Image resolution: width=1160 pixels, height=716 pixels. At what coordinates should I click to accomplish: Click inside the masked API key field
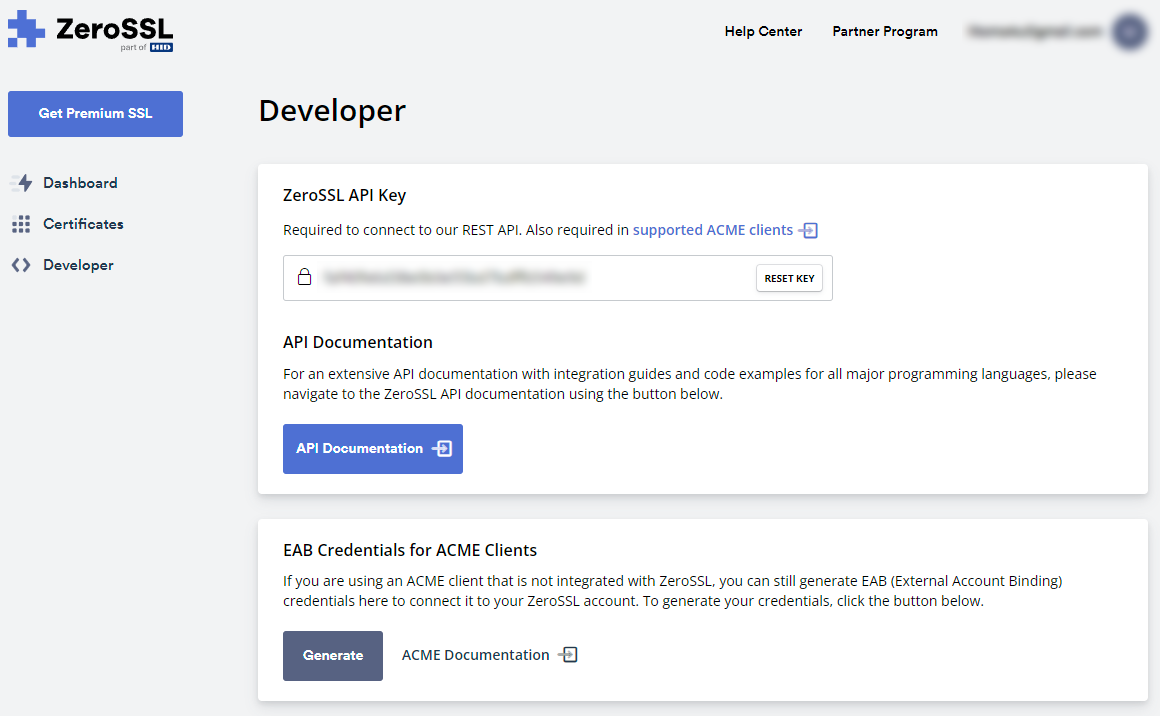pyautogui.click(x=500, y=277)
